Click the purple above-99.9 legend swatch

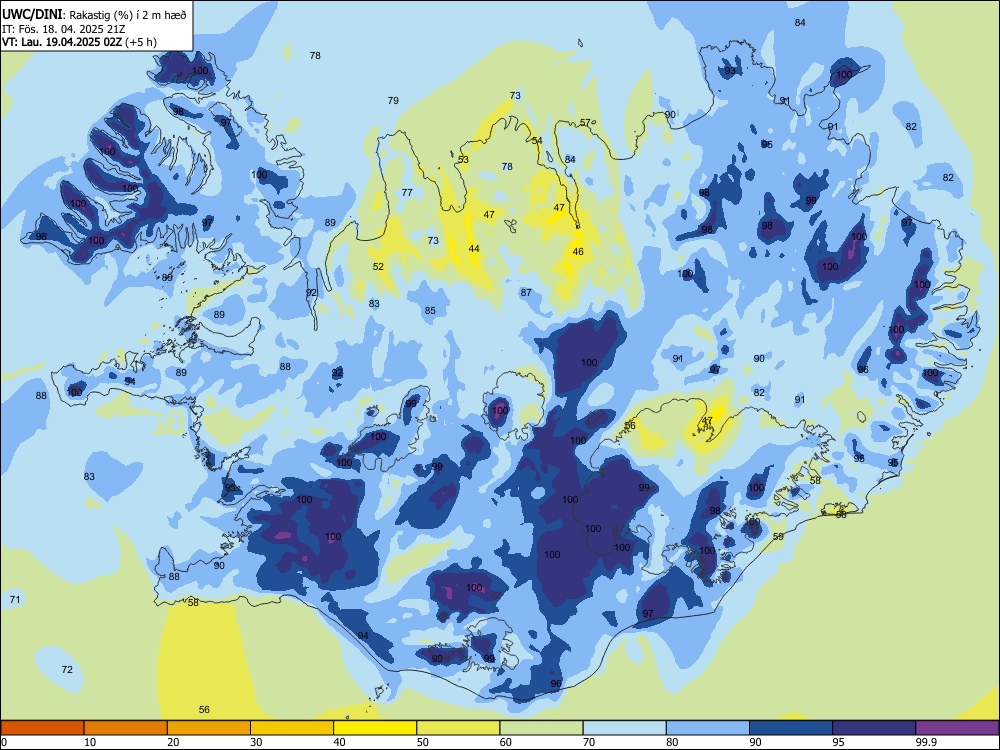pyautogui.click(x=957, y=728)
